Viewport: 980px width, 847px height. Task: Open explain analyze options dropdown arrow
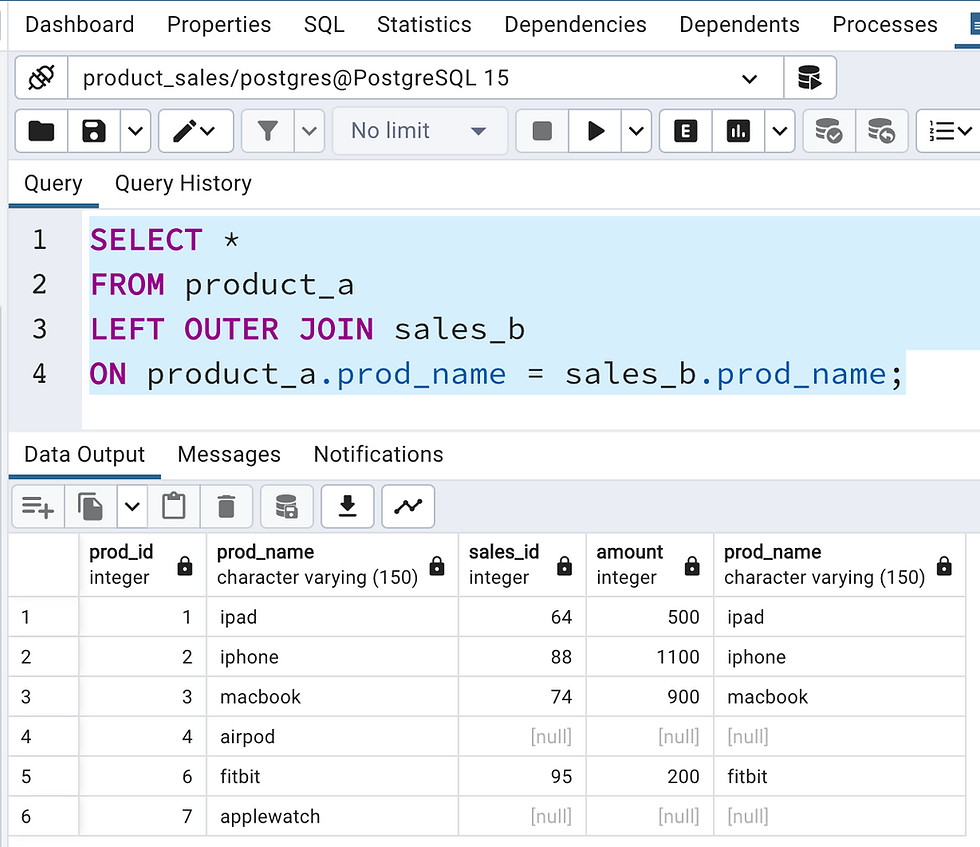coord(779,131)
